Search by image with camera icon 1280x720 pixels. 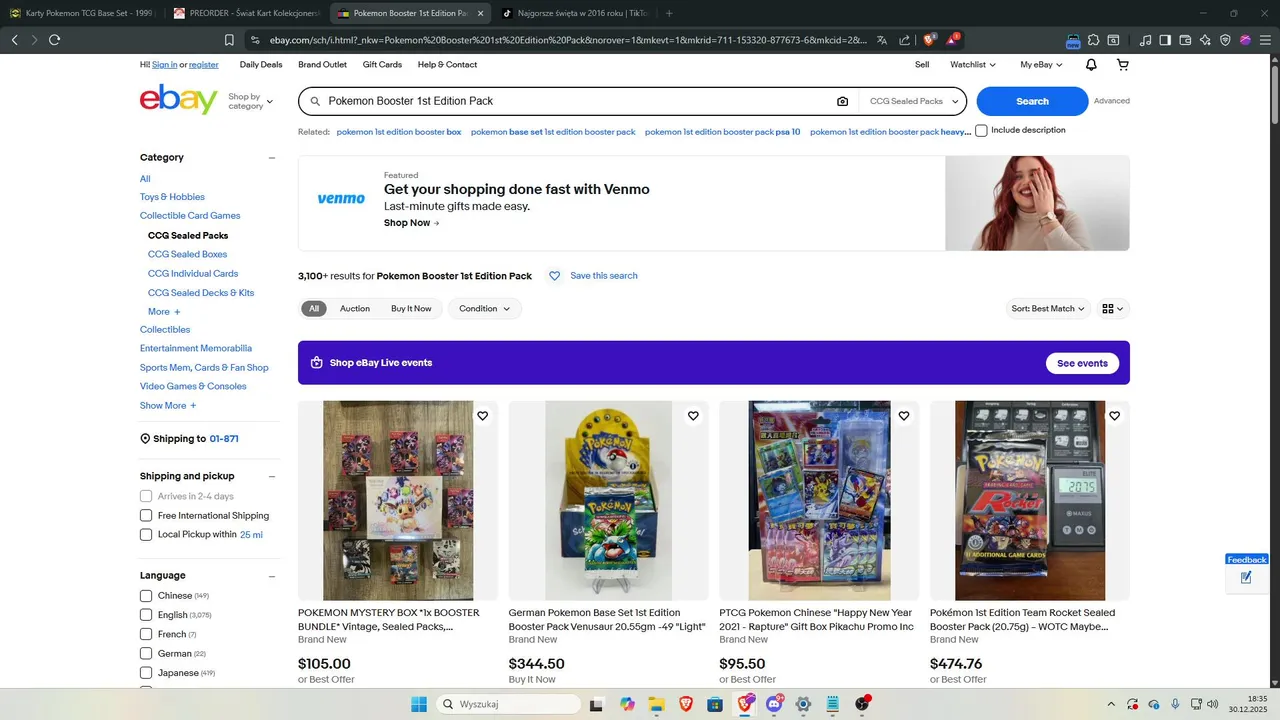(x=842, y=101)
